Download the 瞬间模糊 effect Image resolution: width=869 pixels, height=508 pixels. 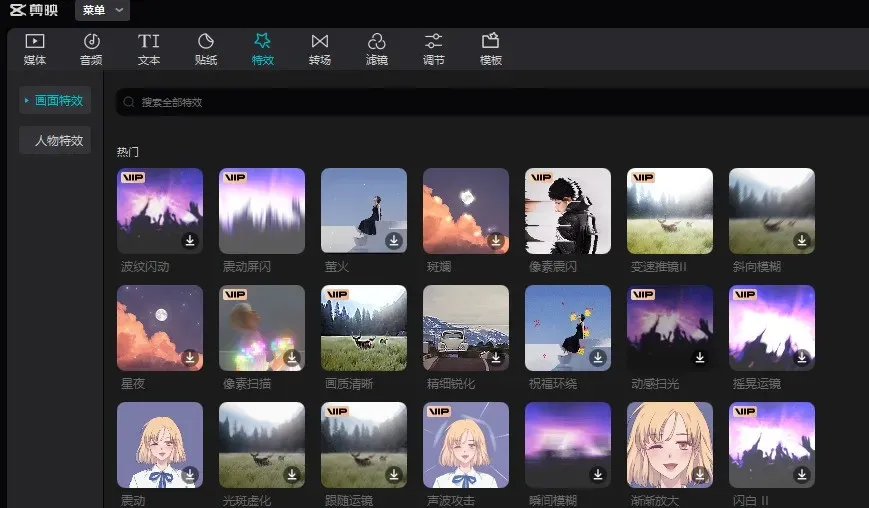[x=598, y=475]
